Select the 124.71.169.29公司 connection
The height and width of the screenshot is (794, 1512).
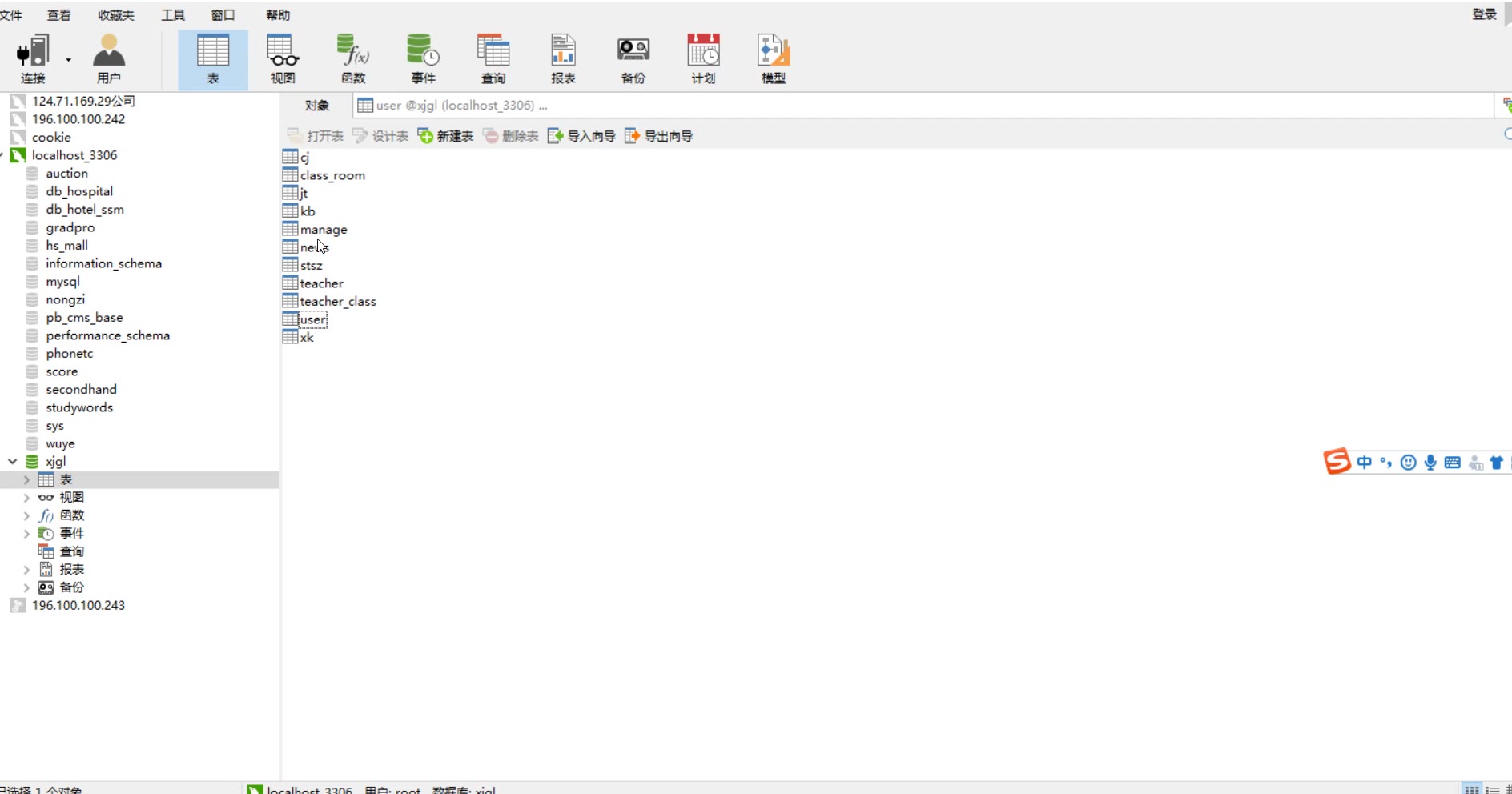tap(83, 101)
